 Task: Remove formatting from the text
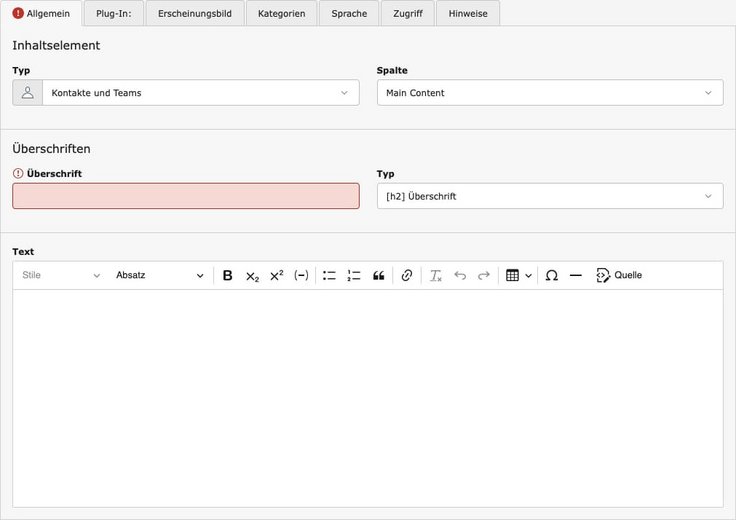[435, 276]
